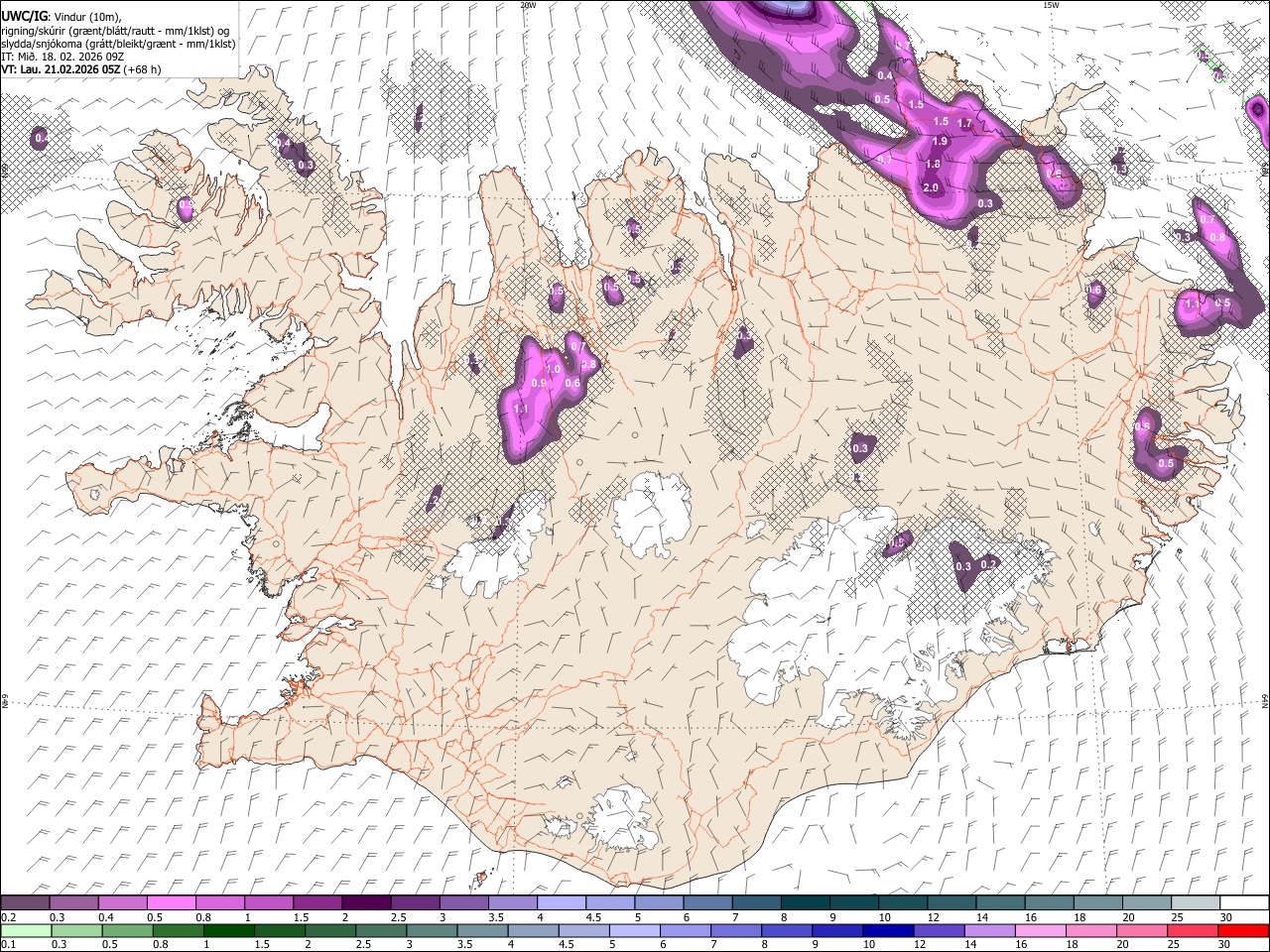Click the 0.1 label of the rain scale
Viewport: 1270px width, 952px height.
coord(7,944)
